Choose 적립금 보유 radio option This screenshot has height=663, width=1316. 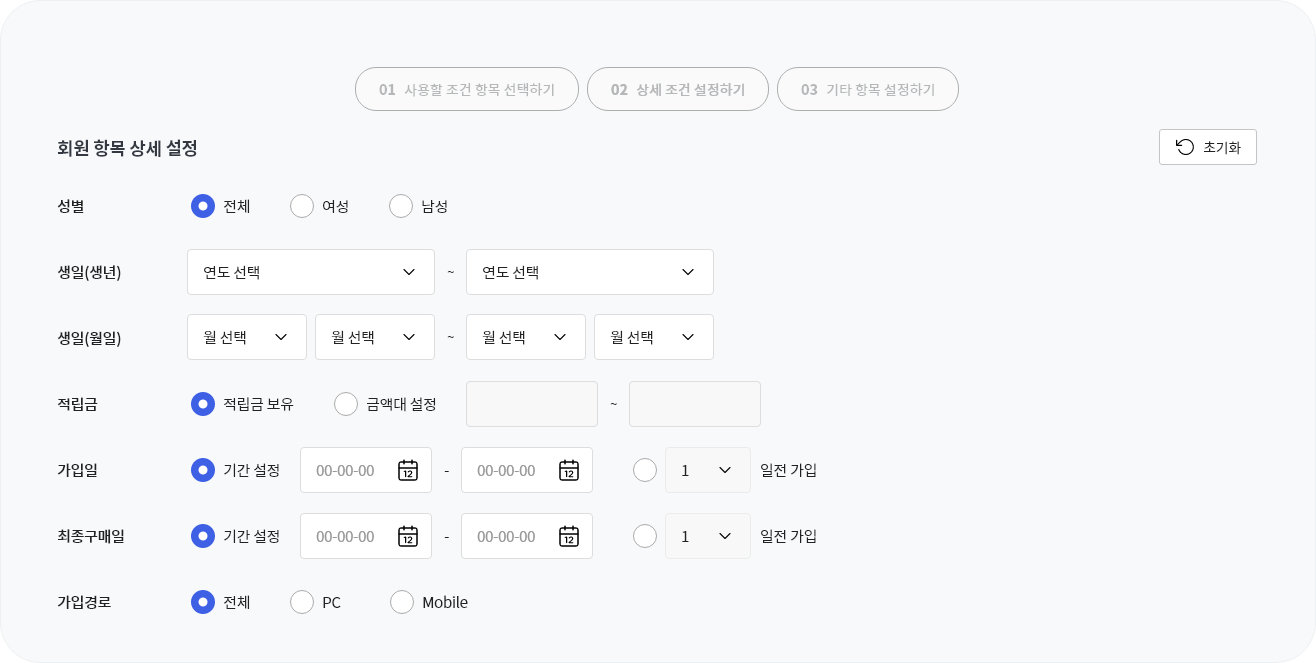pyautogui.click(x=203, y=404)
